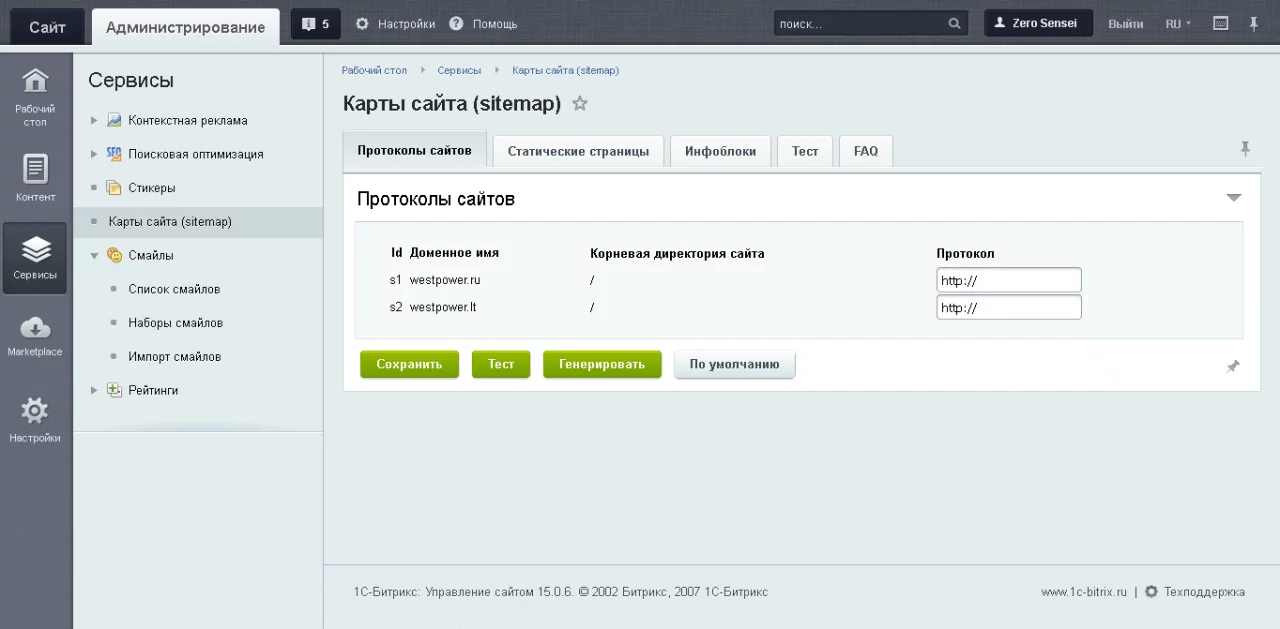Open the RU language dropdown
Image resolution: width=1280 pixels, height=629 pixels.
click(x=1178, y=24)
